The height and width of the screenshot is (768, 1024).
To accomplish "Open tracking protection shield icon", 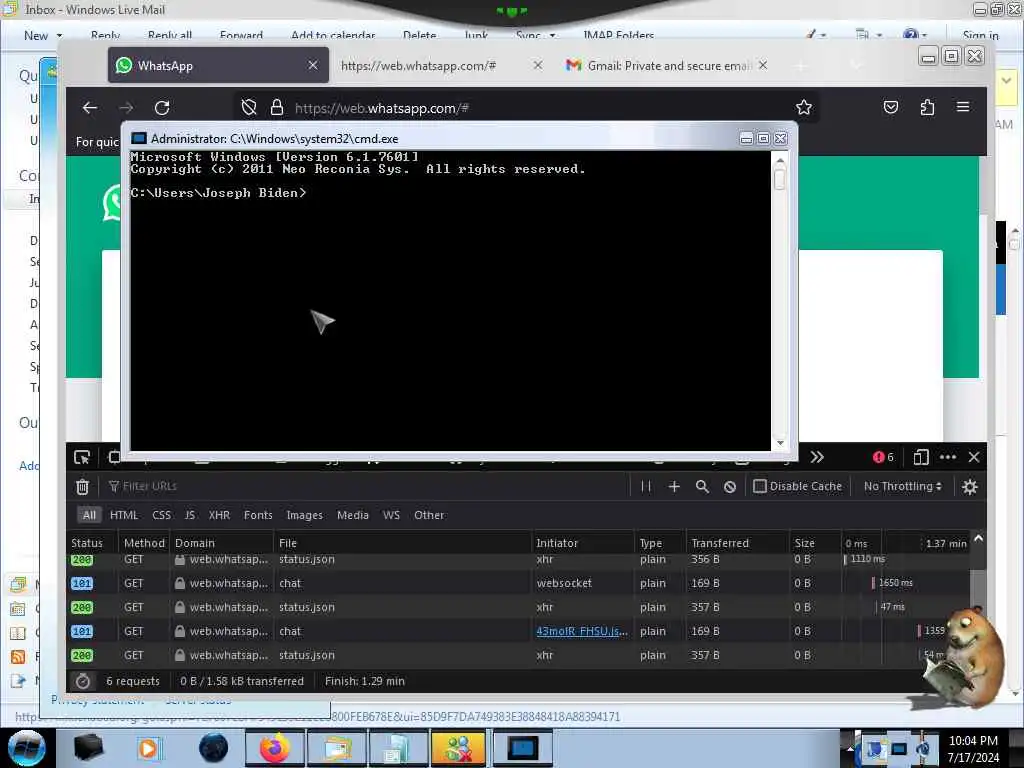I will coord(249,108).
